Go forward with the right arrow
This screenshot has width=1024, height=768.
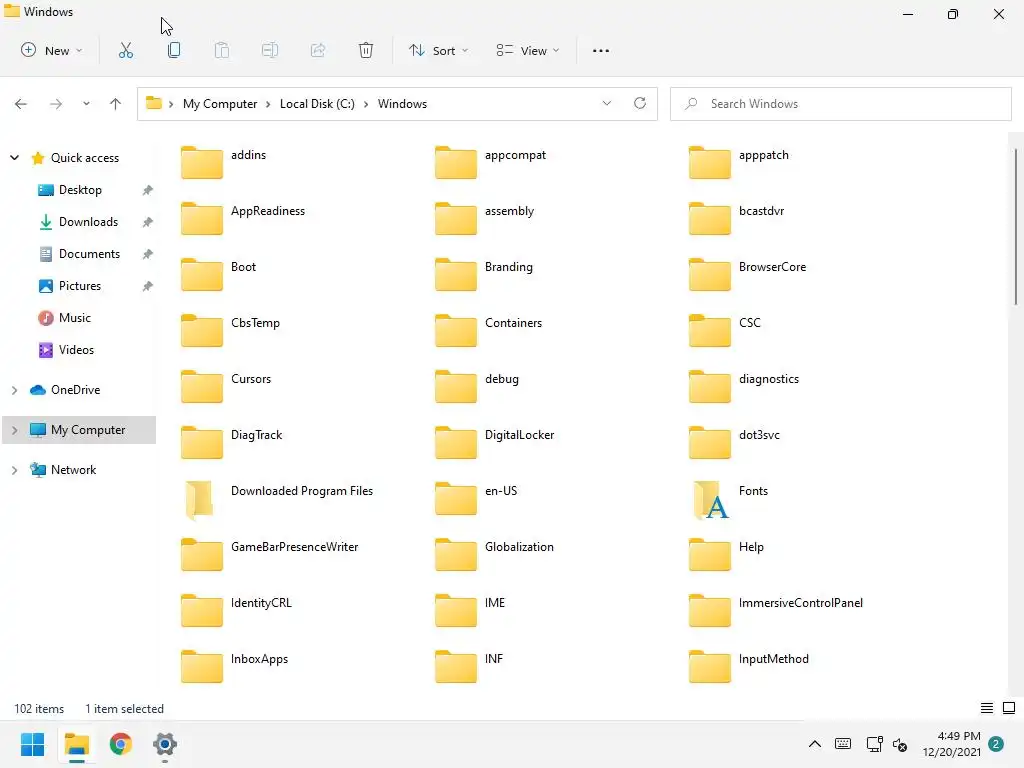(x=56, y=104)
